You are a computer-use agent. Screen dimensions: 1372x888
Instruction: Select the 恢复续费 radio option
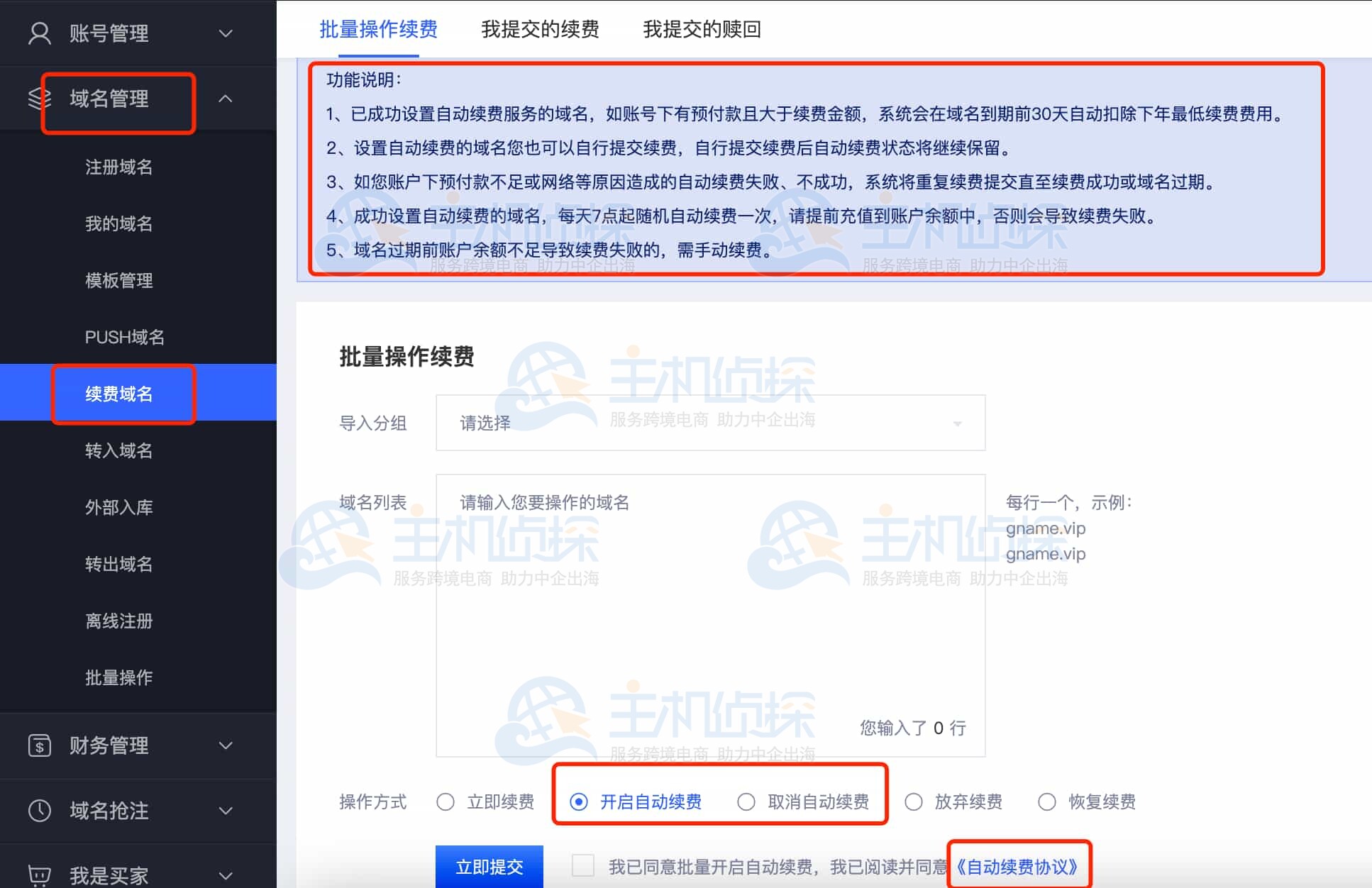pyautogui.click(x=1047, y=802)
